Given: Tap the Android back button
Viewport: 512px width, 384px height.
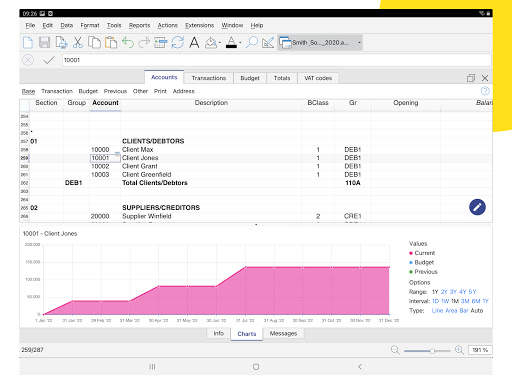Looking at the screenshot, I should click(x=360, y=367).
